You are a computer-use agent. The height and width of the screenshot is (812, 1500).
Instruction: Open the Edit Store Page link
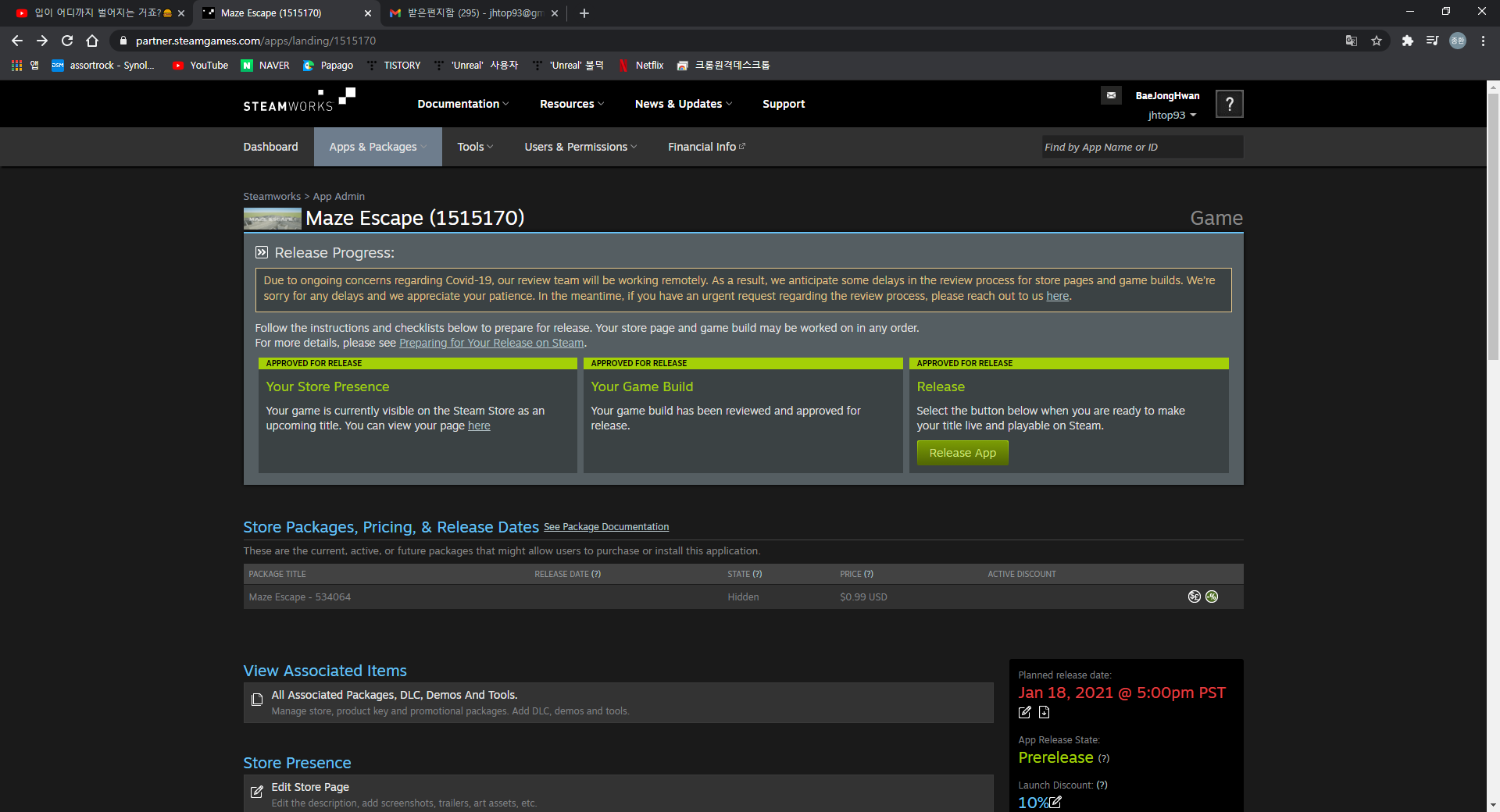(x=310, y=787)
